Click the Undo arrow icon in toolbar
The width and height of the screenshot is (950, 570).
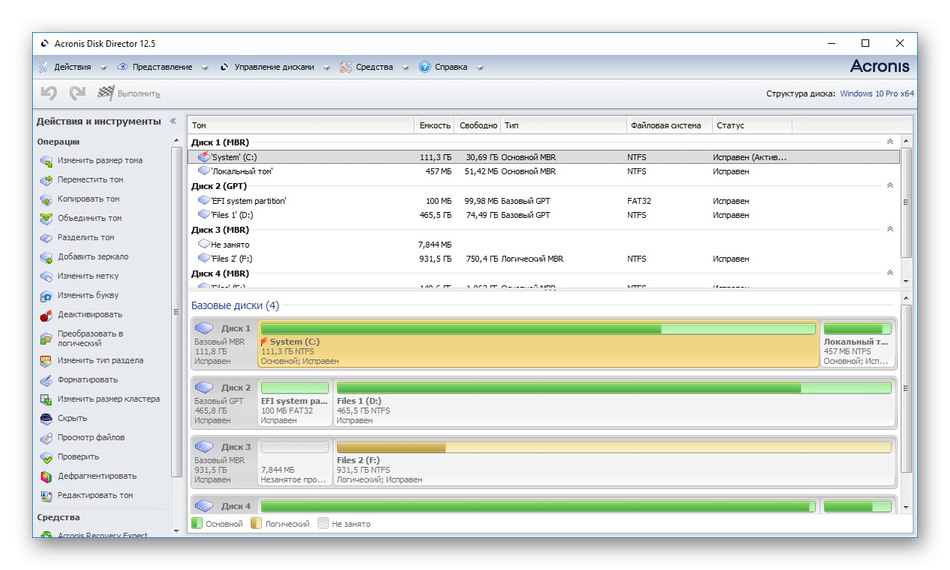point(48,93)
